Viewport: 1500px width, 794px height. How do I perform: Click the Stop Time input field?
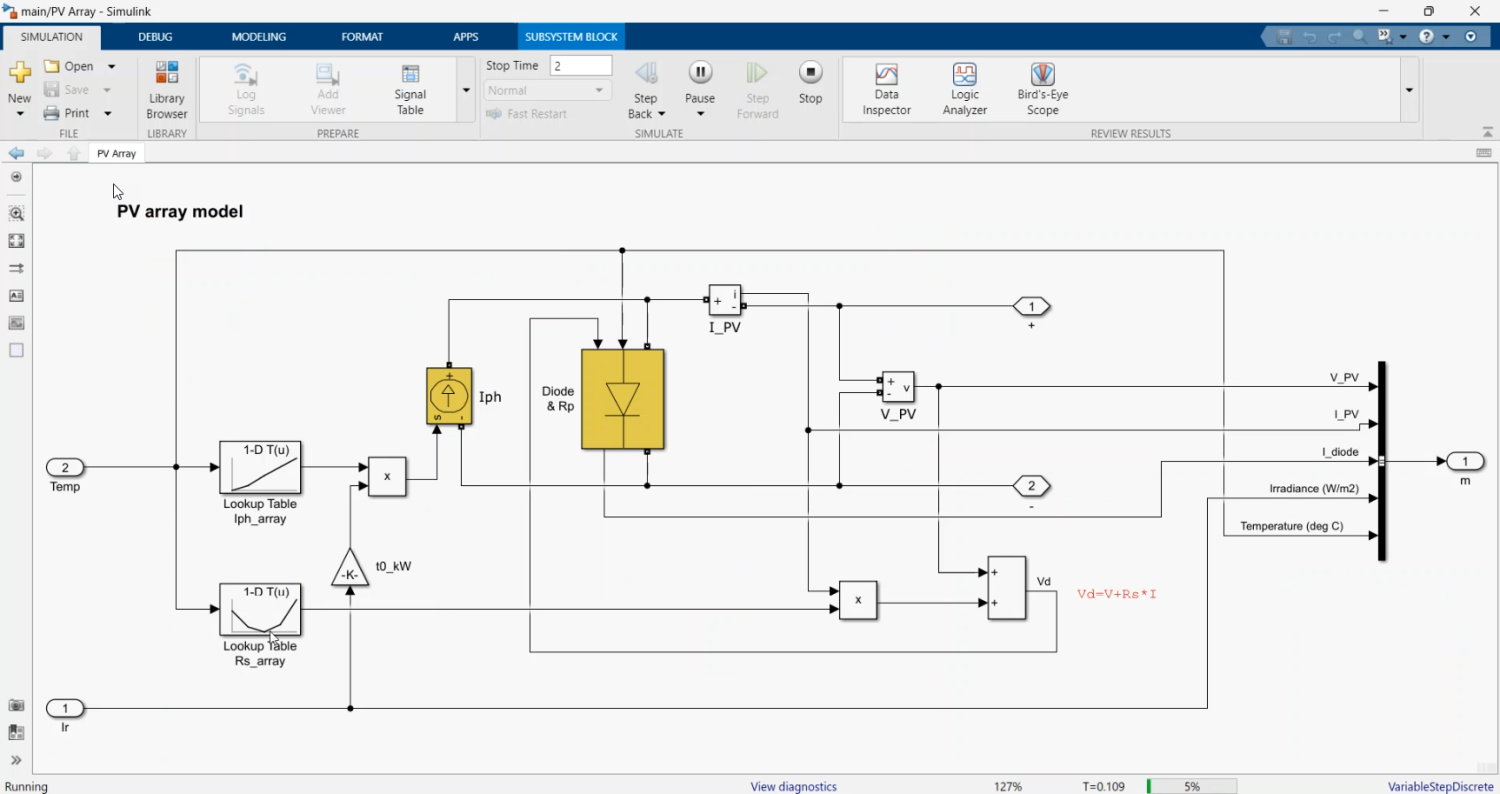pos(581,66)
